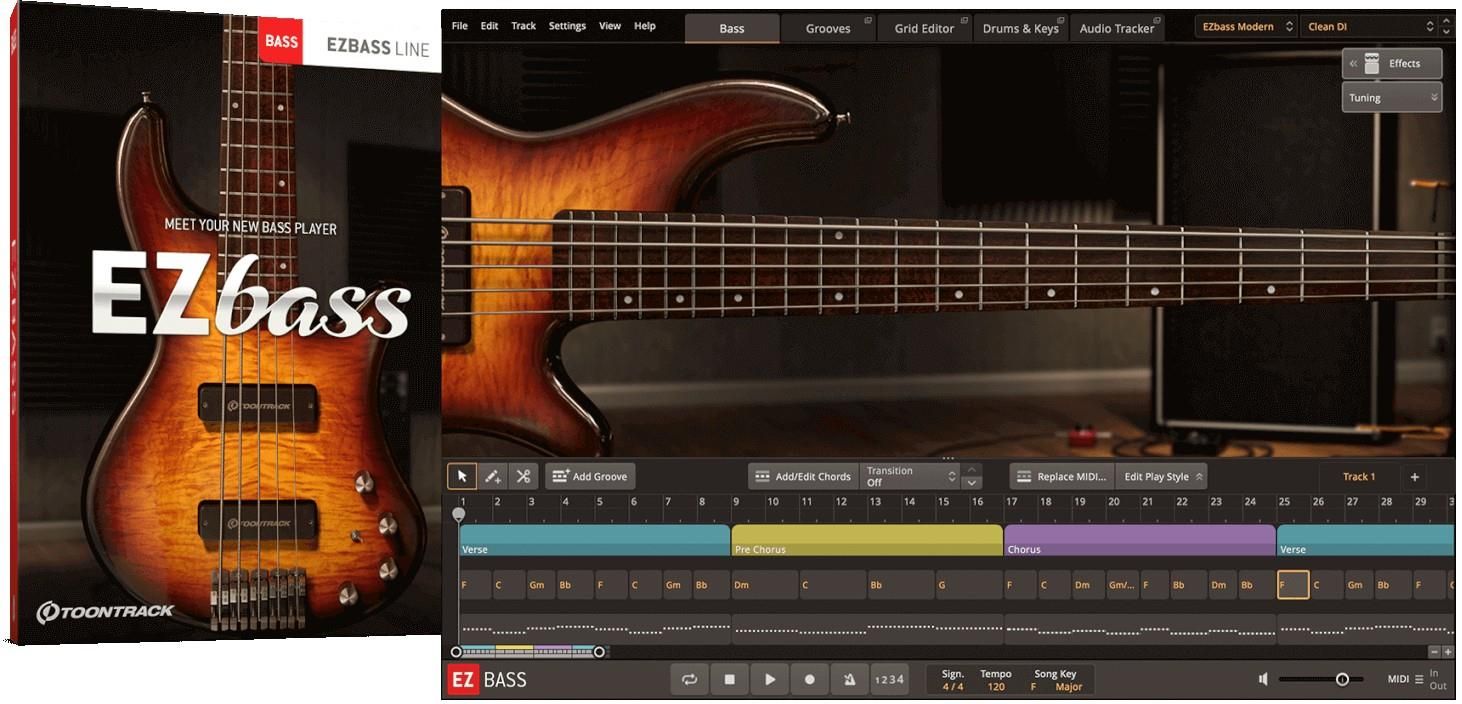Select the Gm/... chord in Chorus

pyautogui.click(x=1123, y=585)
